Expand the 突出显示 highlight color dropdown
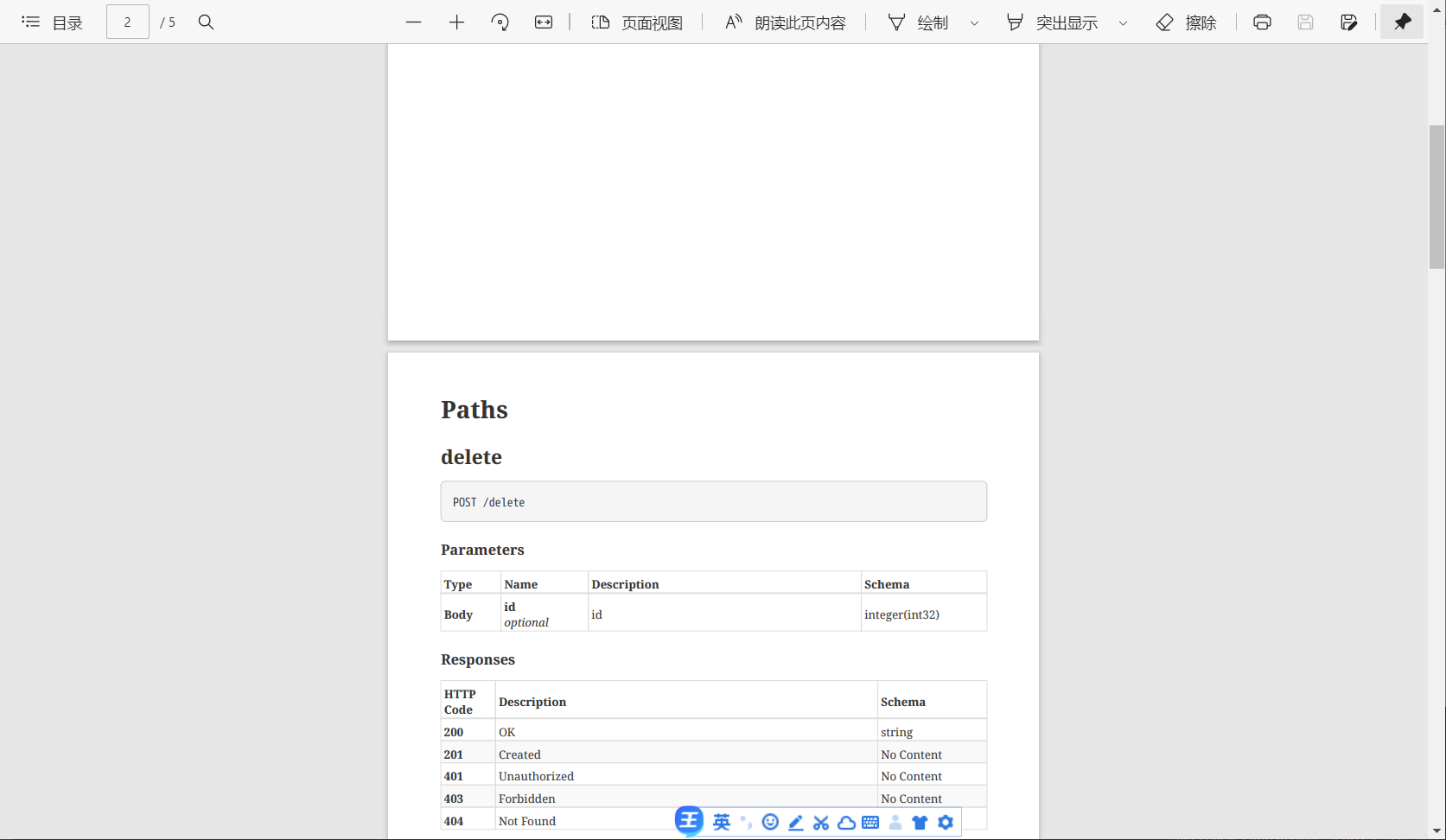 [x=1123, y=23]
